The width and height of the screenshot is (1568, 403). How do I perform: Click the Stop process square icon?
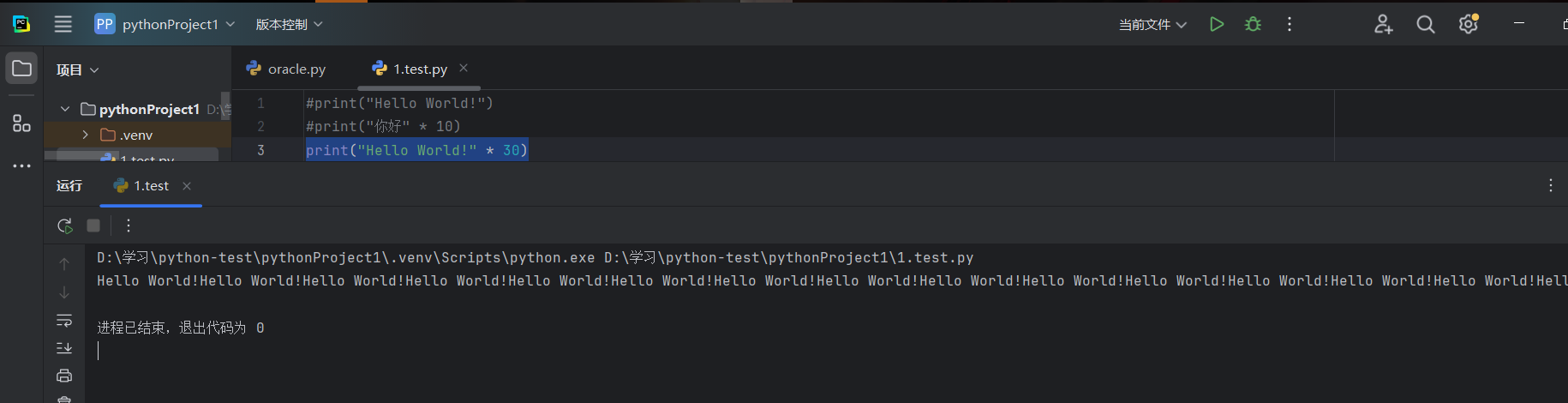click(x=93, y=226)
